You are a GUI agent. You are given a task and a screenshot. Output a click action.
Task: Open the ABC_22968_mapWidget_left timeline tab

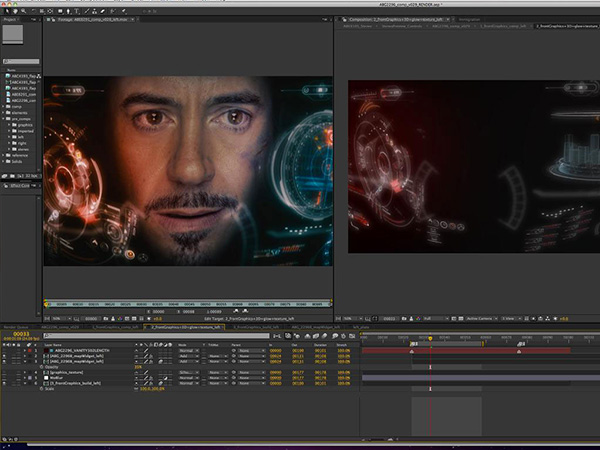pos(316,327)
